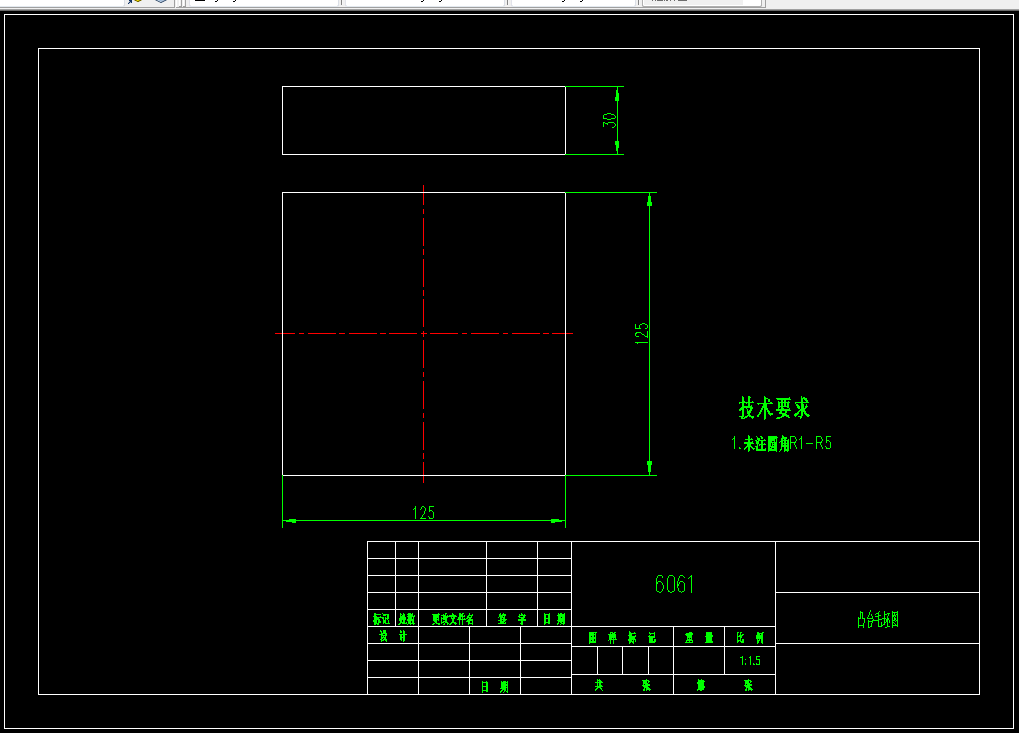Select the 30 thickness dimension text
Screen dimensions: 1019x733
[x=609, y=120]
